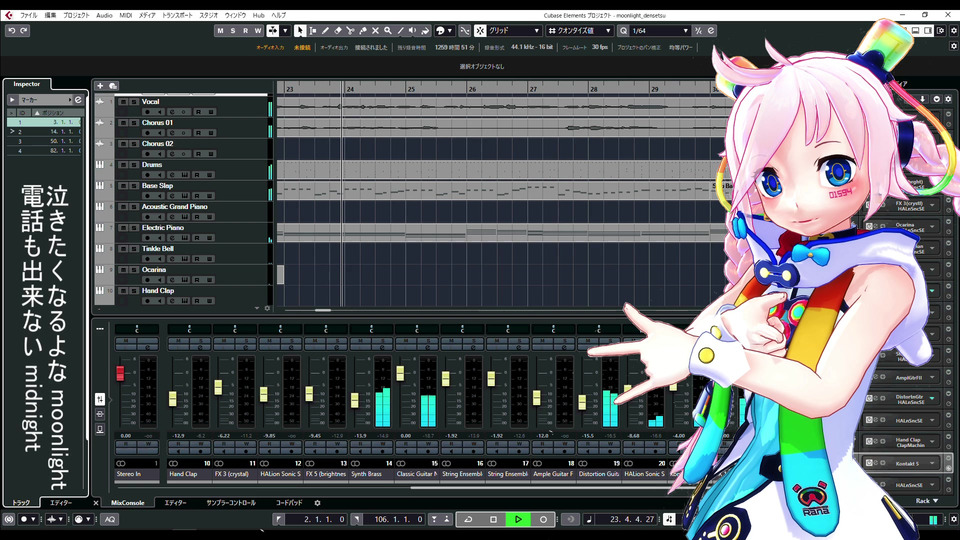Screen dimensions: 960x540
Task: Mute the Vocal track
Action: [x=123, y=102]
